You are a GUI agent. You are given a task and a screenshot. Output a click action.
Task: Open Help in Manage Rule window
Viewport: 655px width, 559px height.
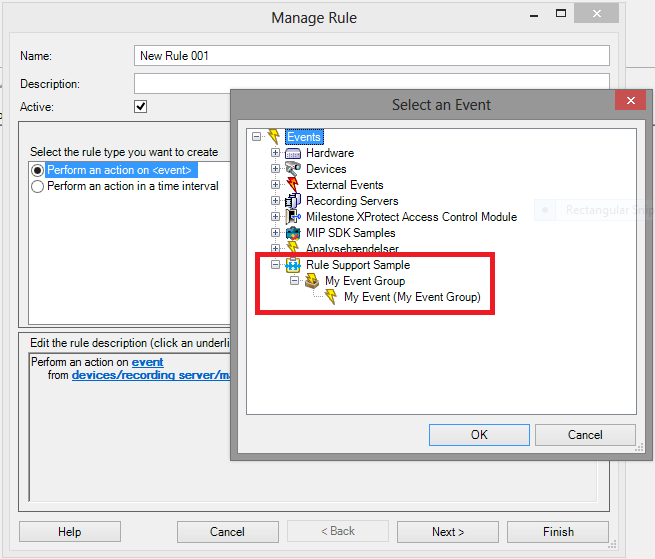tap(70, 532)
